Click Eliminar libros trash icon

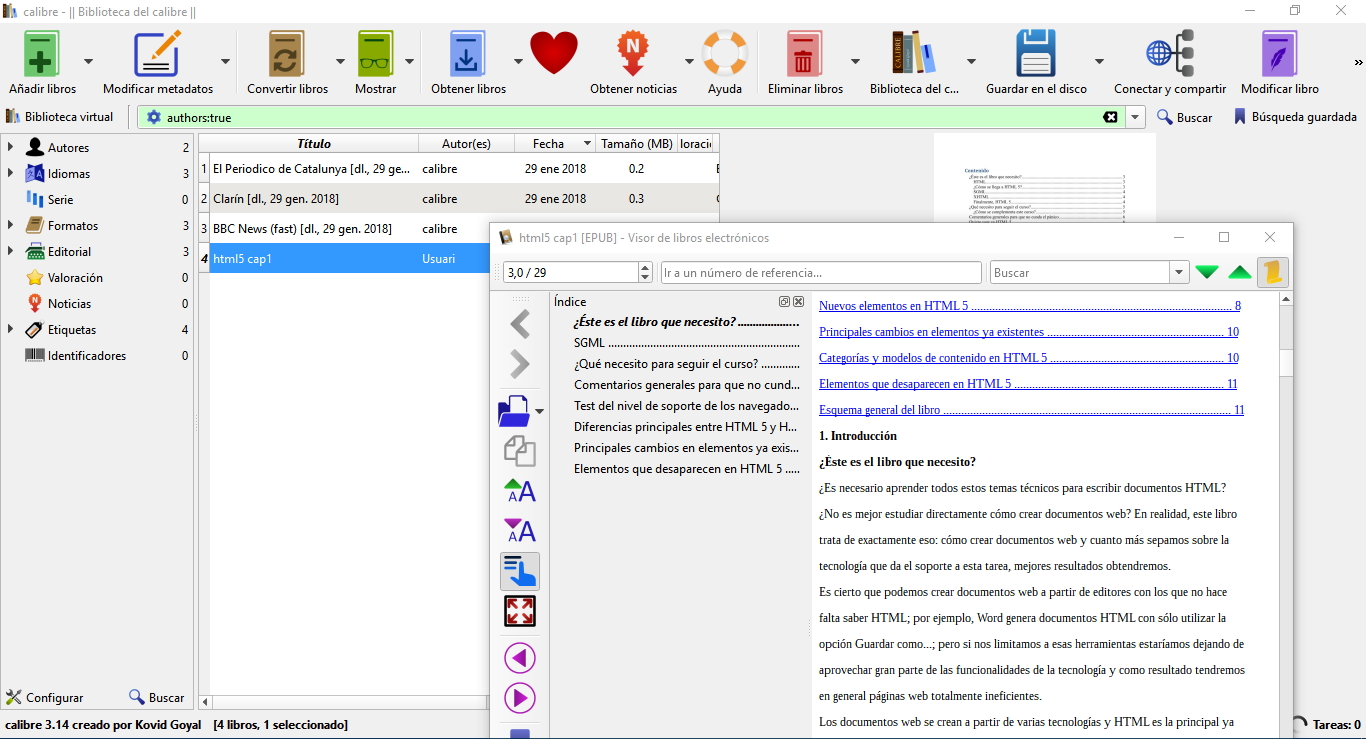804,53
